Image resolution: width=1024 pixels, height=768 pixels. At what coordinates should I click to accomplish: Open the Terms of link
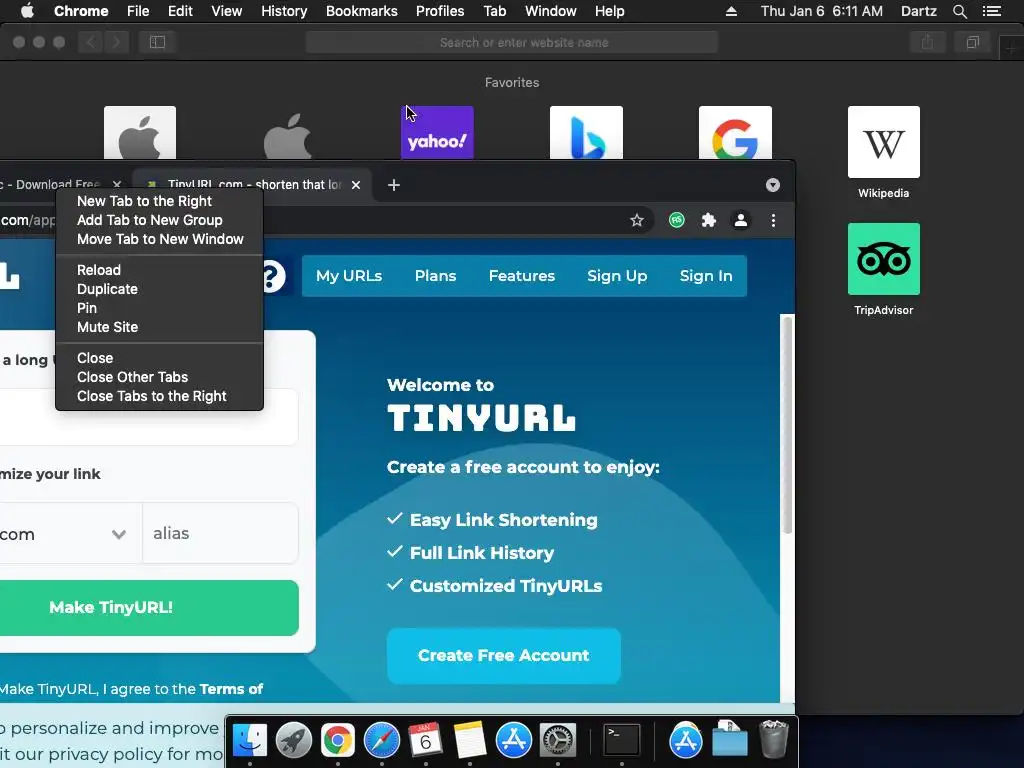[x=231, y=689]
